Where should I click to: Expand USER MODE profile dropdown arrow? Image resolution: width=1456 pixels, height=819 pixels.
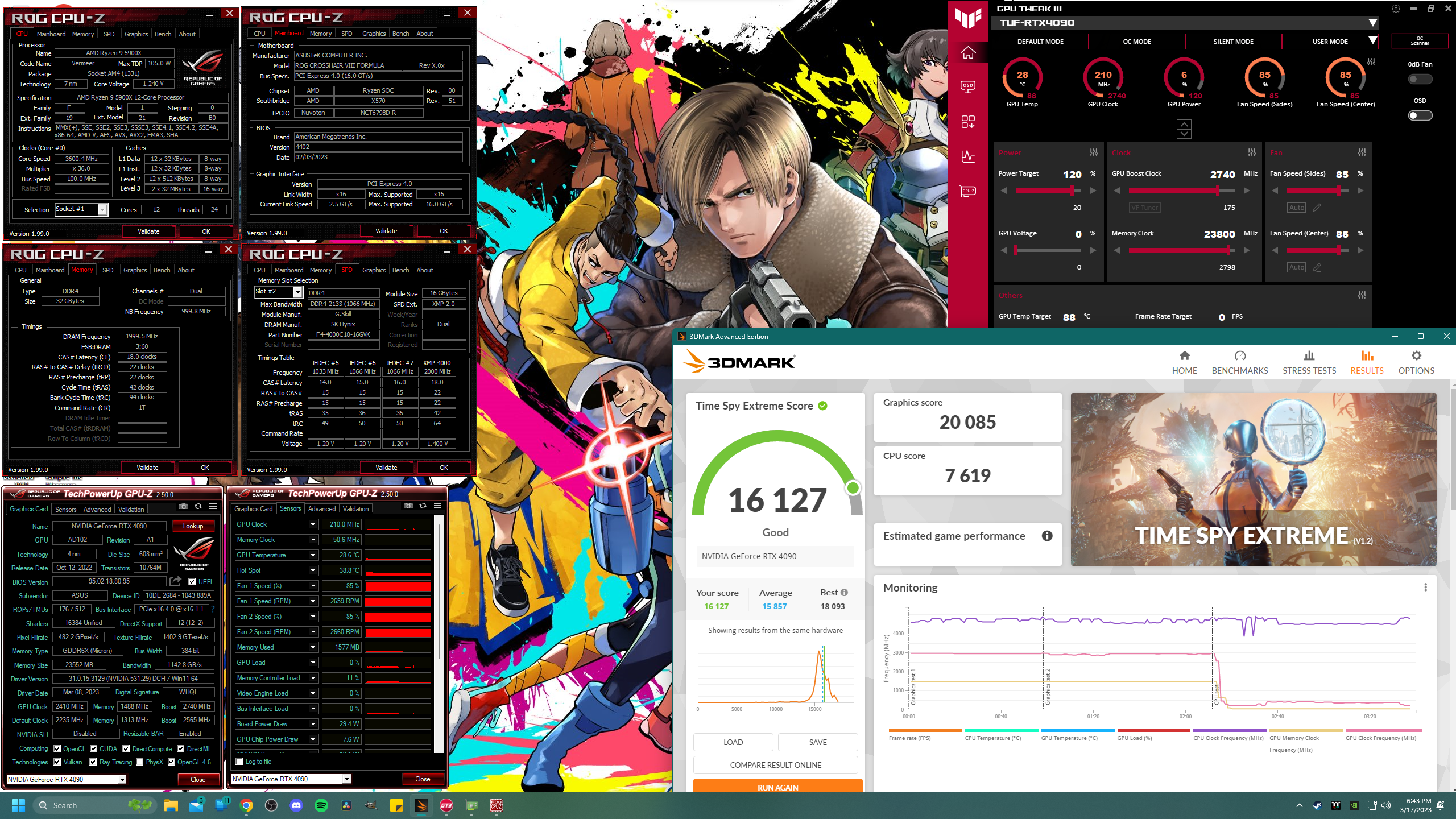point(1372,41)
